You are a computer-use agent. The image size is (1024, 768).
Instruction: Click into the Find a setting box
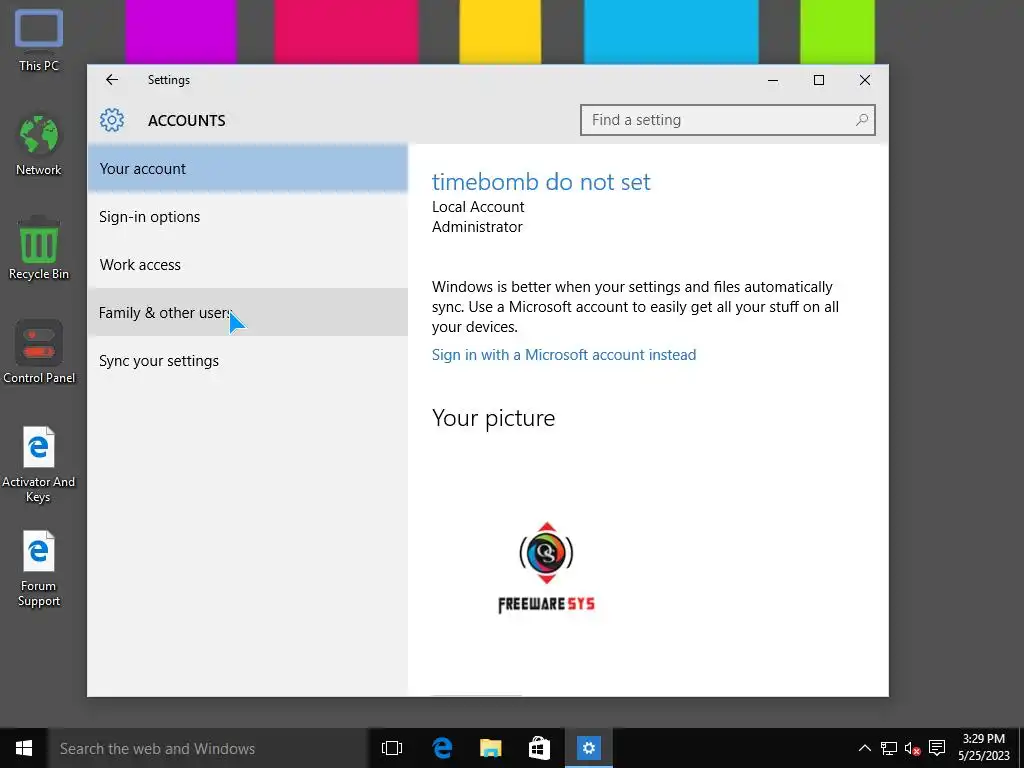pyautogui.click(x=728, y=120)
